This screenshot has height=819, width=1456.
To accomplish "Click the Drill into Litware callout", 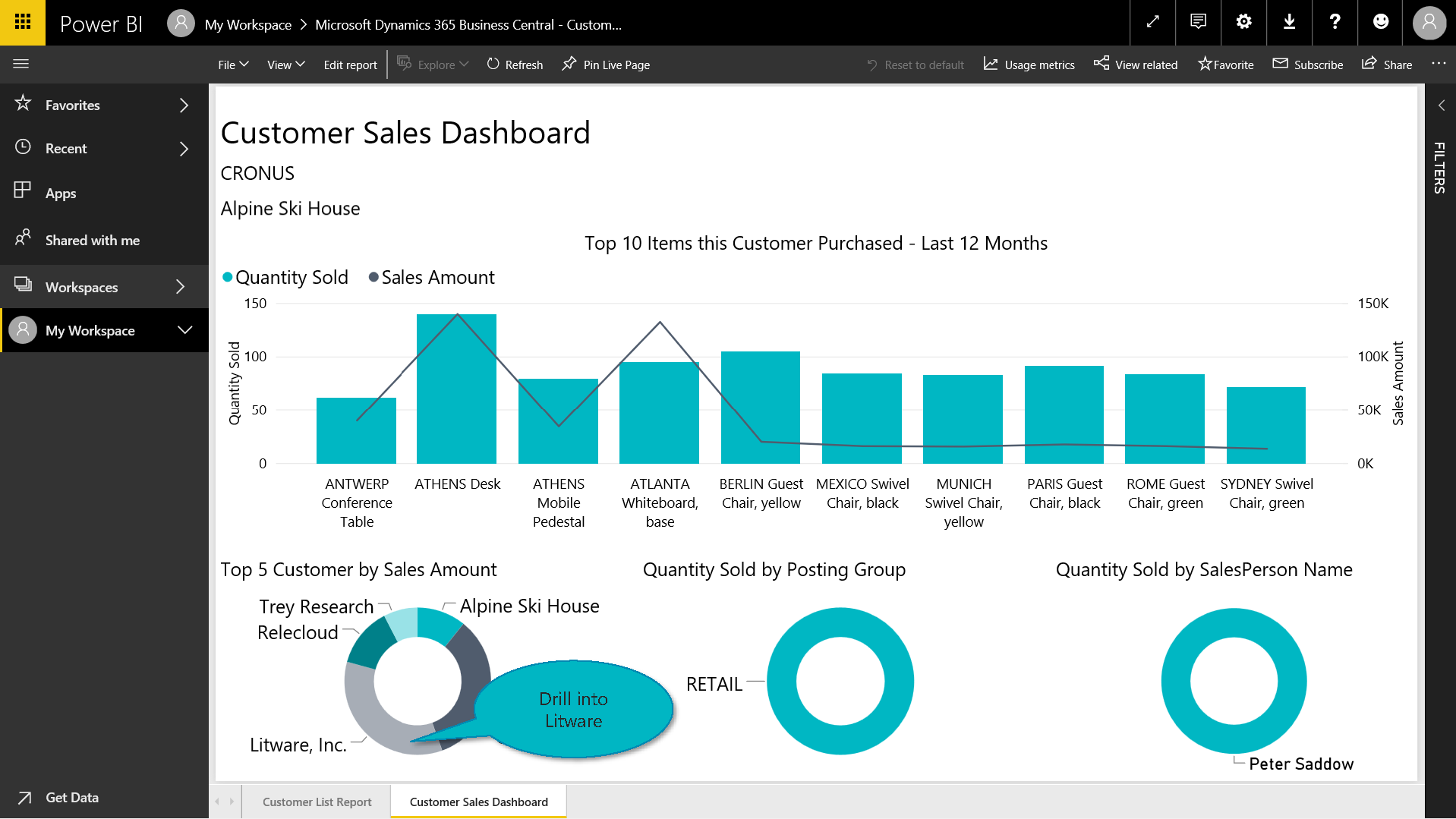I will coord(573,710).
